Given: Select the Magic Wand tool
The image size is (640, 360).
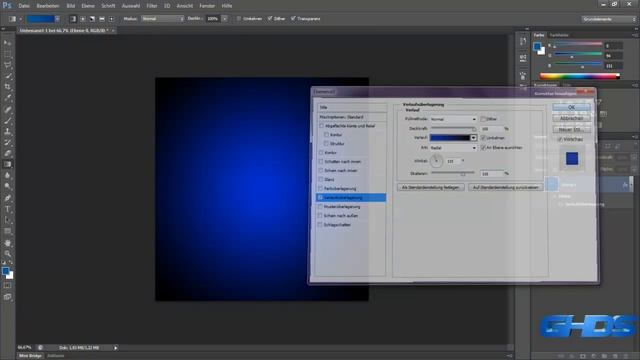Looking at the screenshot, I should coord(7,76).
